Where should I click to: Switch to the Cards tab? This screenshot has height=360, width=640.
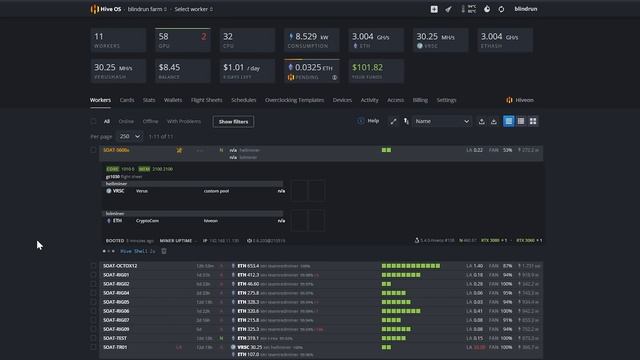[x=127, y=100]
